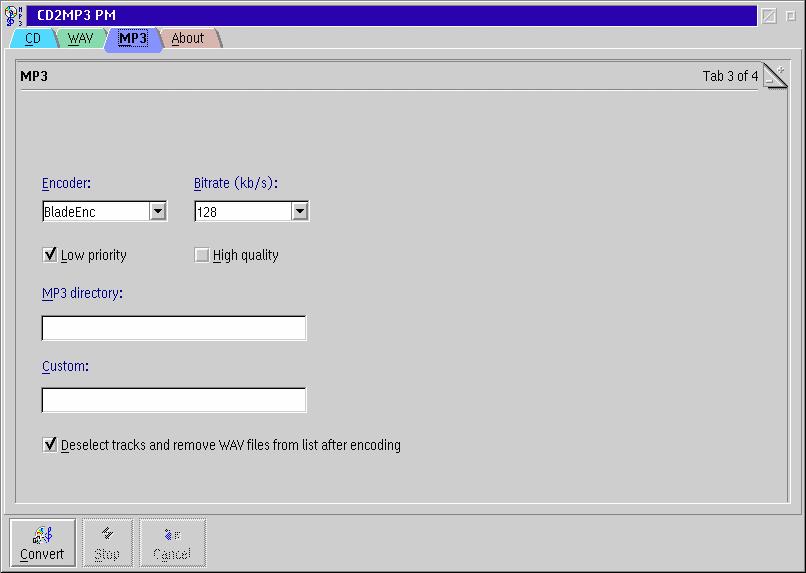Click the MP3 directory label

[x=82, y=293]
